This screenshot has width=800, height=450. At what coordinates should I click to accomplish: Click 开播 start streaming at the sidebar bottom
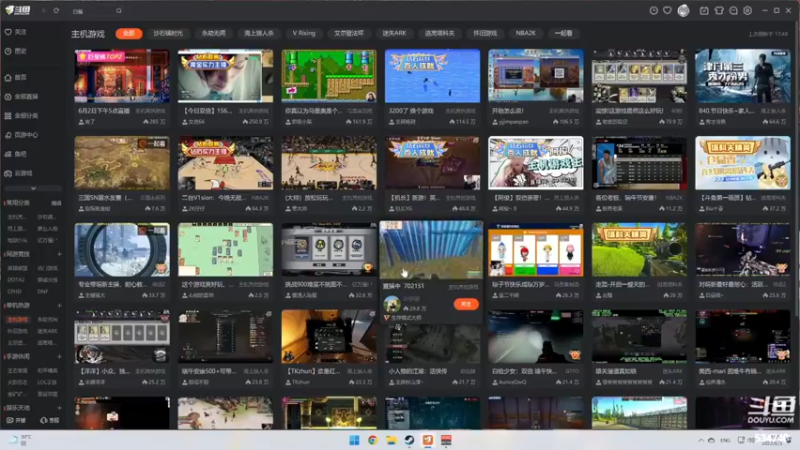16,420
